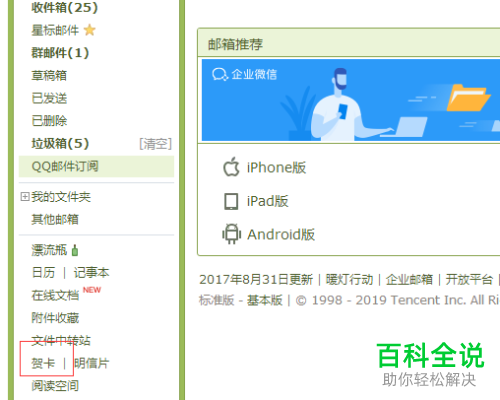Click the orange folder illustration in banner

pyautogui.click(x=468, y=98)
